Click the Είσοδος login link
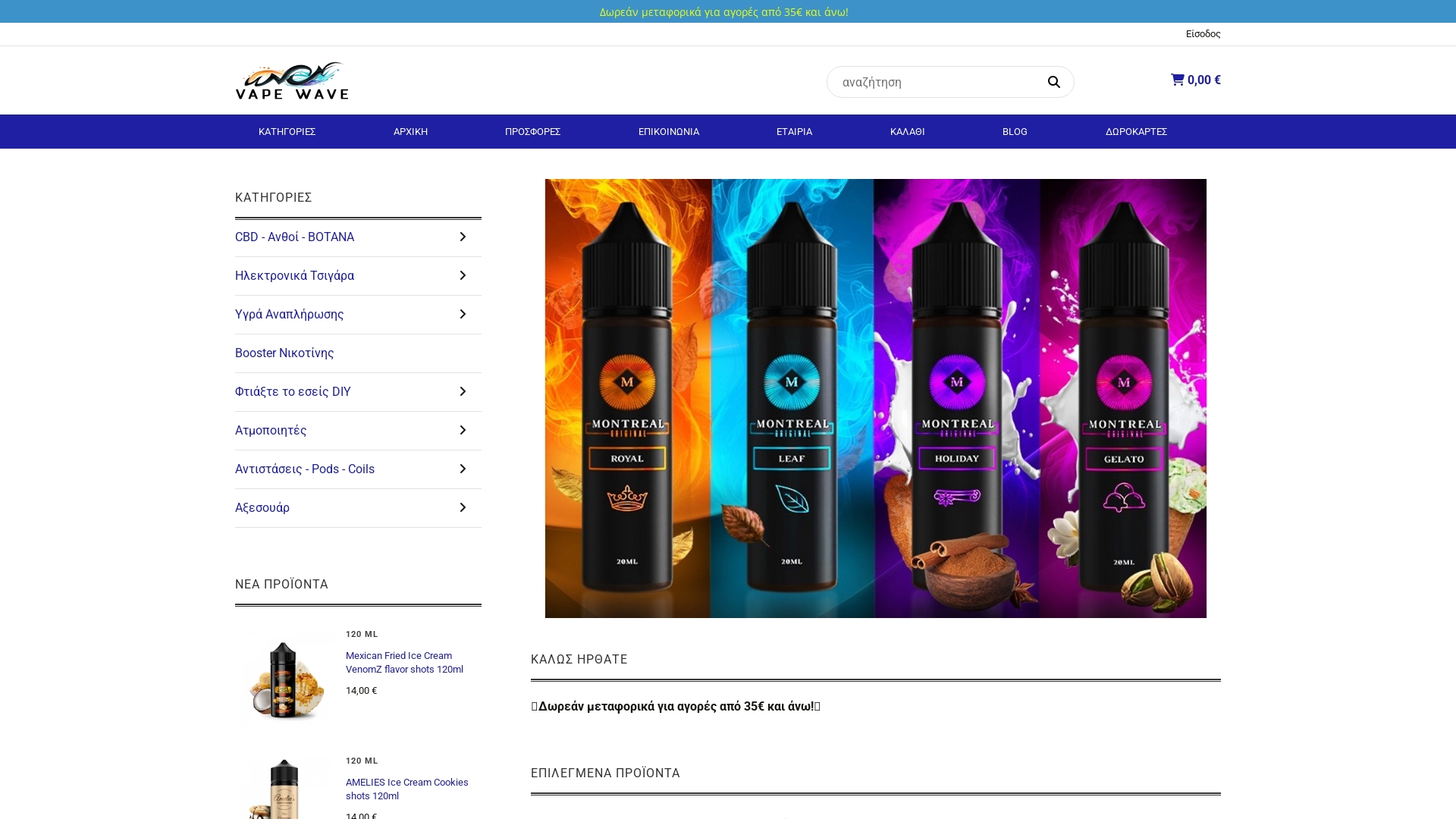This screenshot has height=819, width=1456. (x=1203, y=33)
